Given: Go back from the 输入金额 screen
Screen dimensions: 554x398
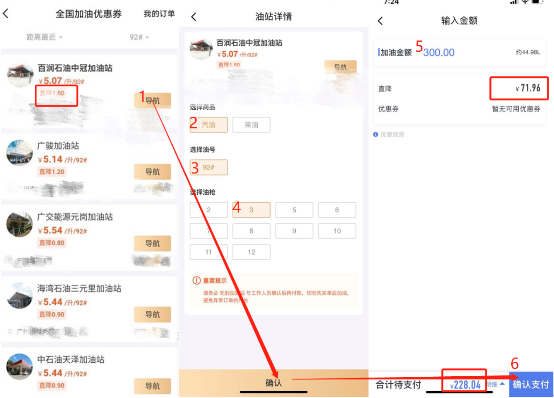Looking at the screenshot, I should [380, 21].
